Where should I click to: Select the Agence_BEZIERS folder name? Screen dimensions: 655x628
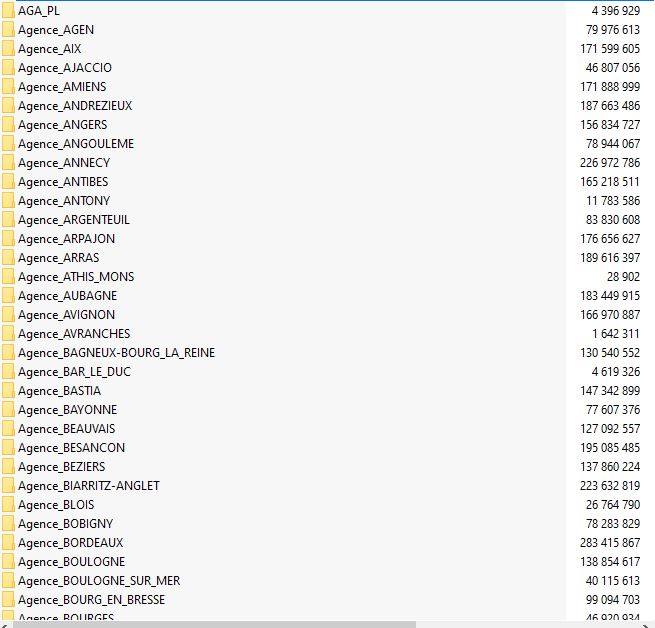pyautogui.click(x=62, y=467)
